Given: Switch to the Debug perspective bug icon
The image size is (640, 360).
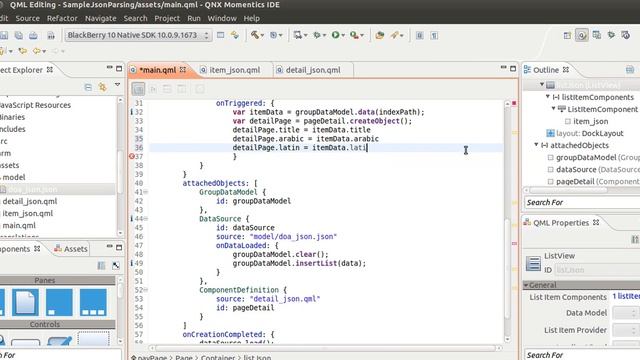Looking at the screenshot, I should click(611, 35).
